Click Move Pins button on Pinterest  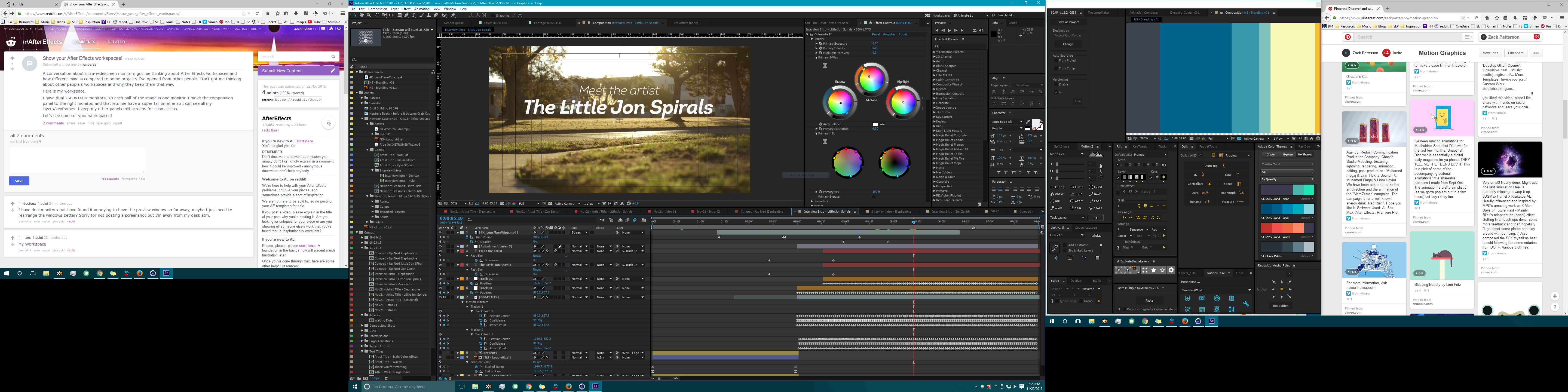1491,53
